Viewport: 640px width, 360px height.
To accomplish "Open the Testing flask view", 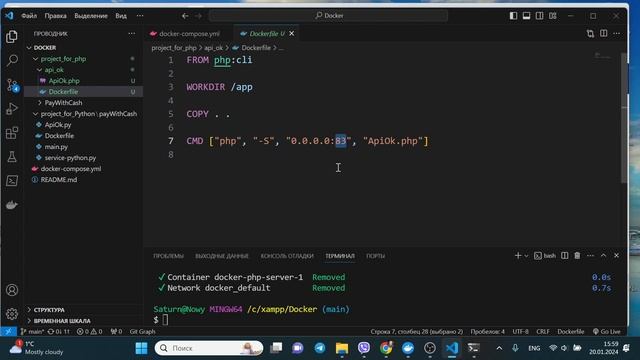I will (x=12, y=157).
